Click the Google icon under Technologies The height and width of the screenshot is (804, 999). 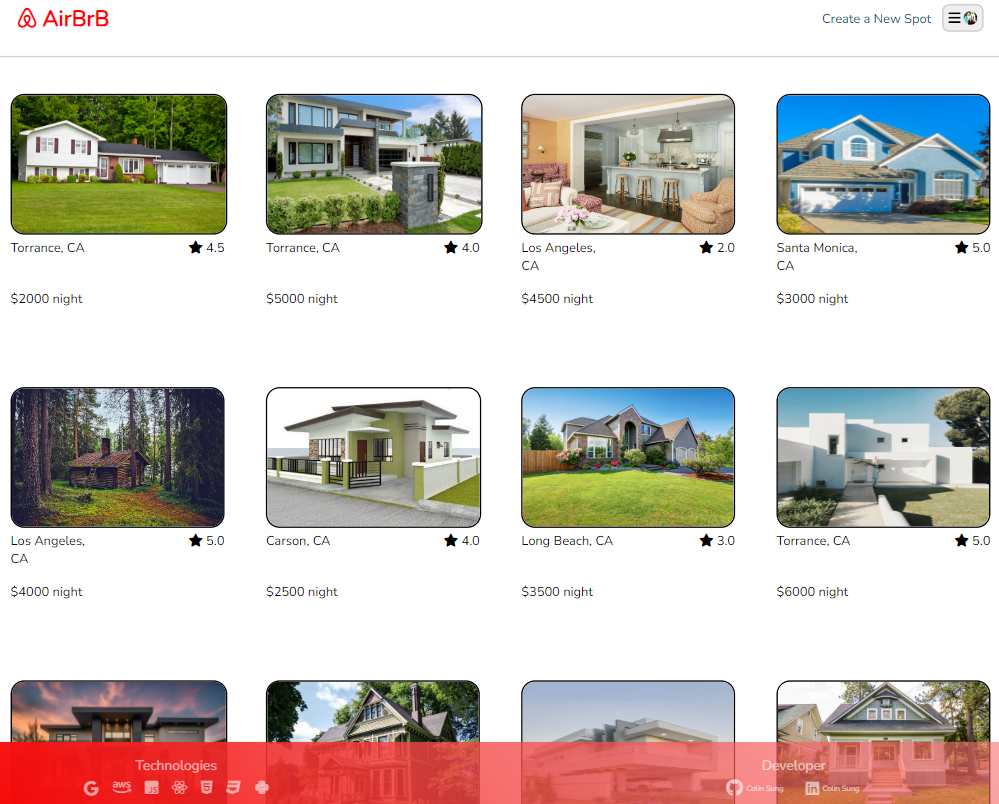click(91, 788)
